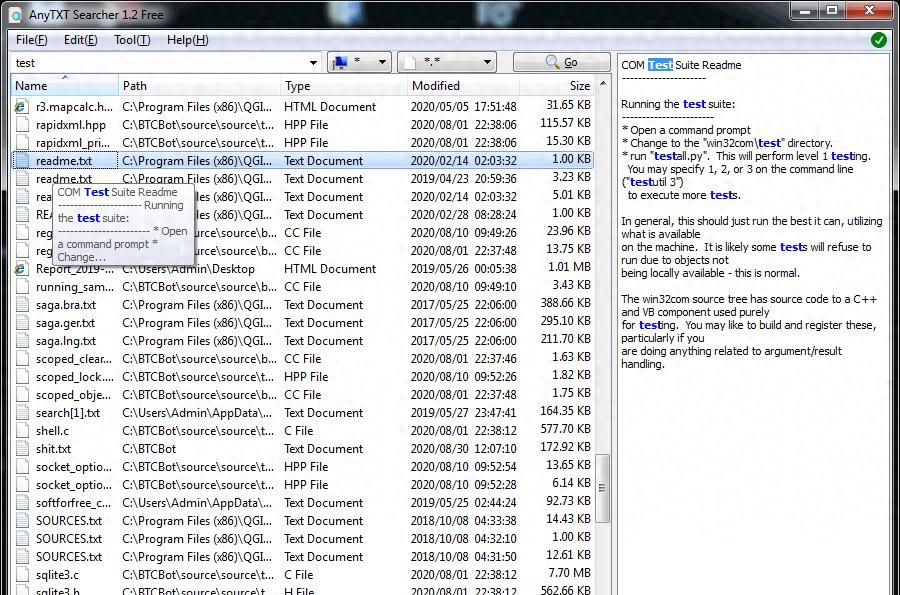
Task: Select the rapidxml.hpp result row
Action: 303,125
